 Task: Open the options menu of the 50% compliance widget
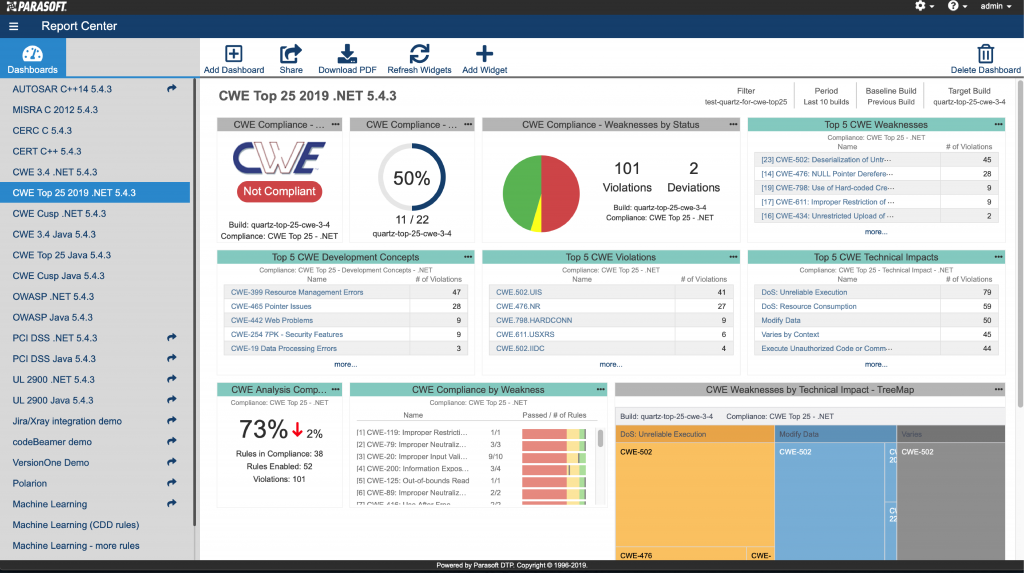click(468, 124)
